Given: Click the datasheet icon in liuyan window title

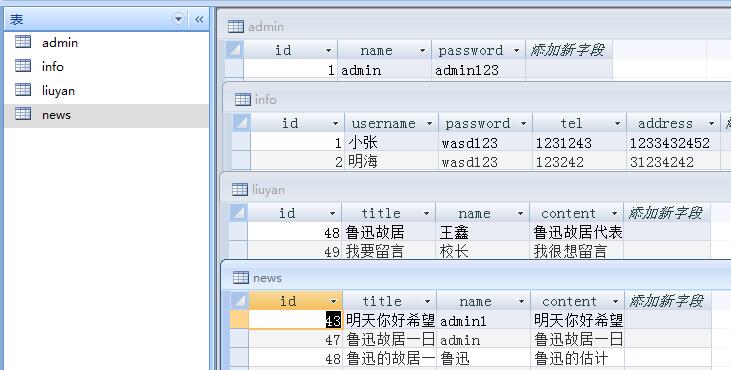Looking at the screenshot, I should click(240, 190).
